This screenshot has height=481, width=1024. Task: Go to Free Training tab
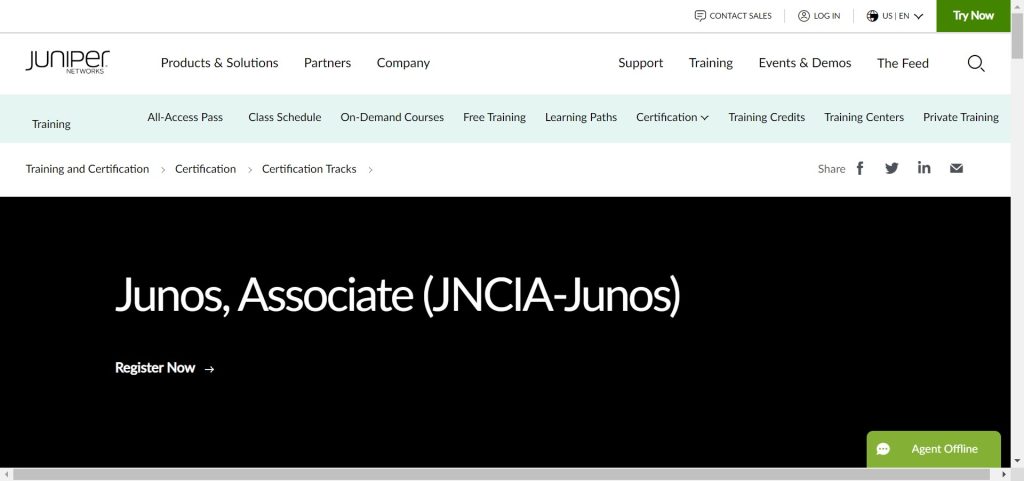[x=494, y=117]
